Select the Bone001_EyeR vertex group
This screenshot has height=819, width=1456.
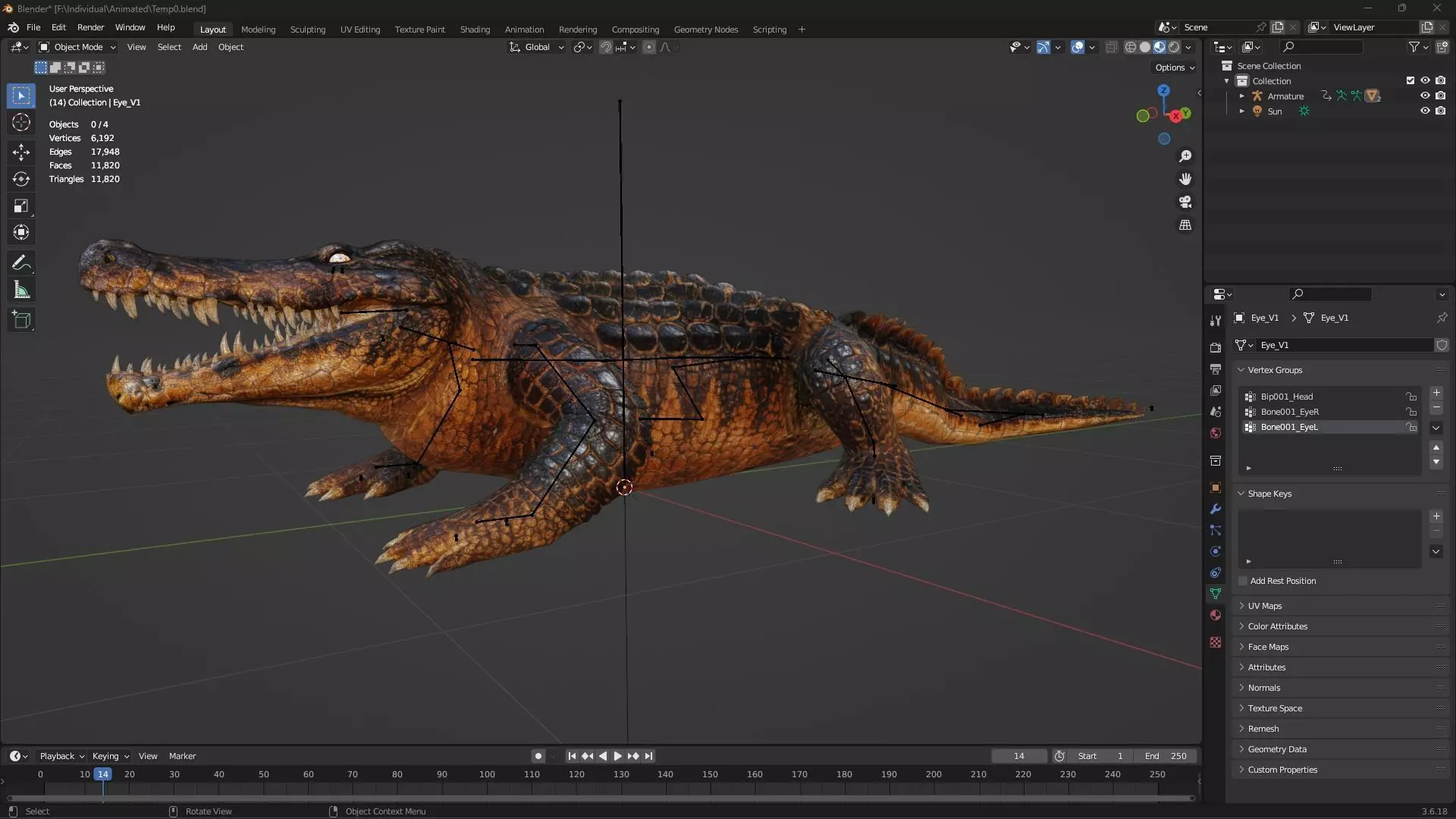[1330, 412]
